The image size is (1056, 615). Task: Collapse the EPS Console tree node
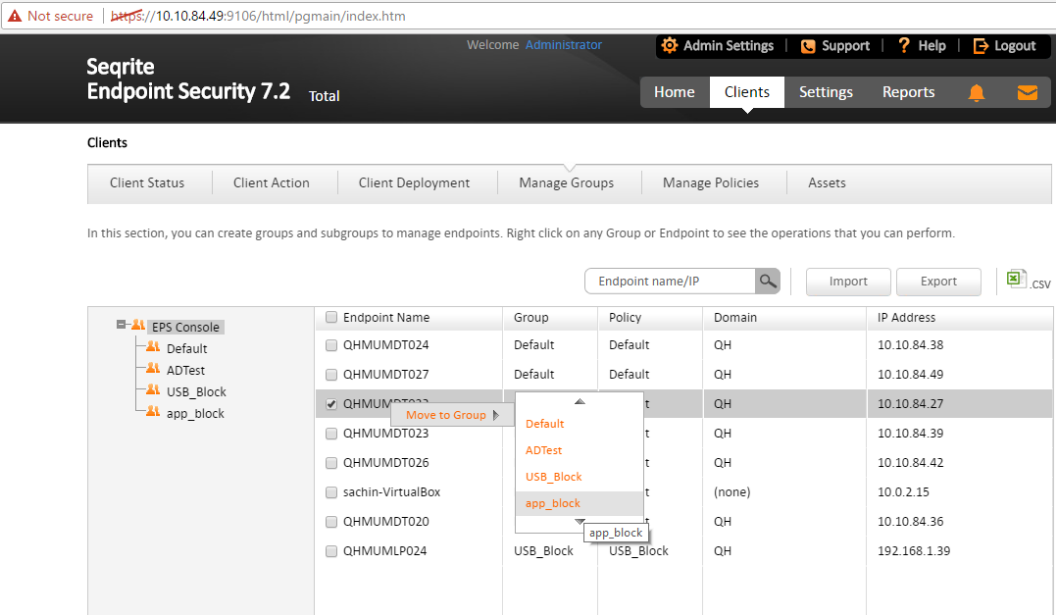click(x=121, y=325)
